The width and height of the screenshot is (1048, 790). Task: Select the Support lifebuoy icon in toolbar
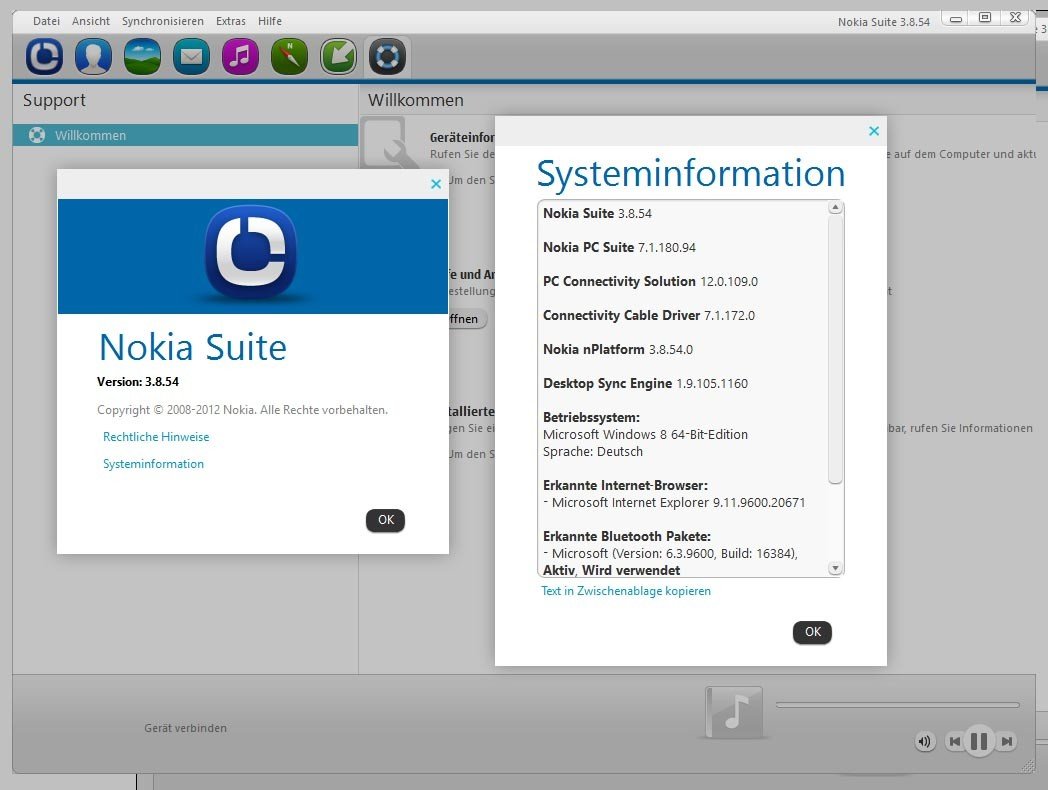[x=388, y=56]
